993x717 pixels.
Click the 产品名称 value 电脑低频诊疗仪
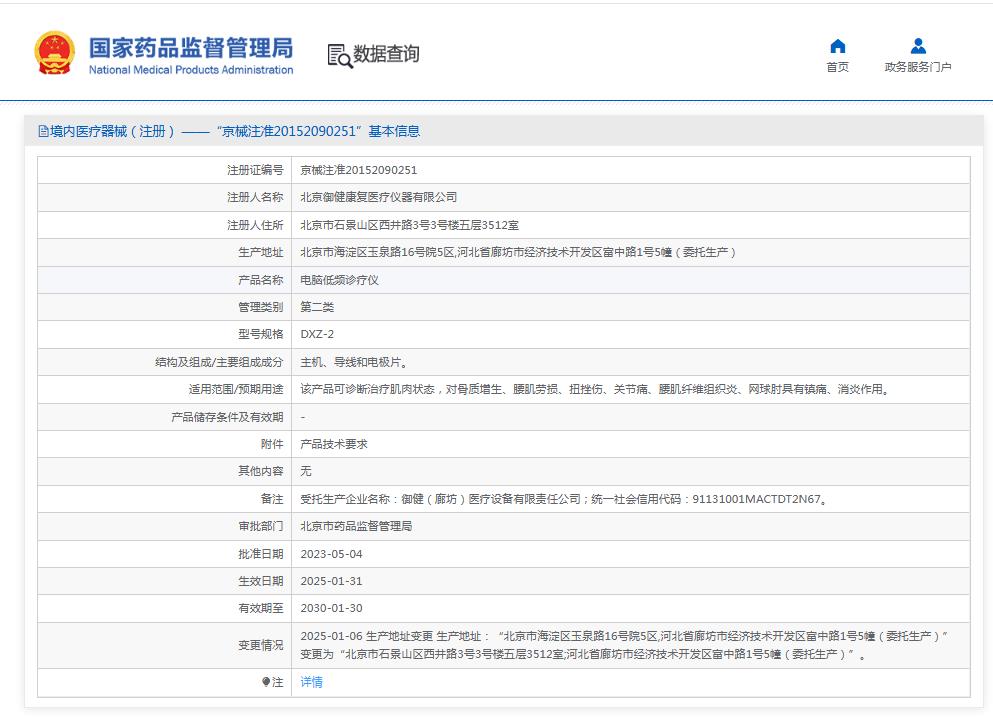(x=340, y=280)
